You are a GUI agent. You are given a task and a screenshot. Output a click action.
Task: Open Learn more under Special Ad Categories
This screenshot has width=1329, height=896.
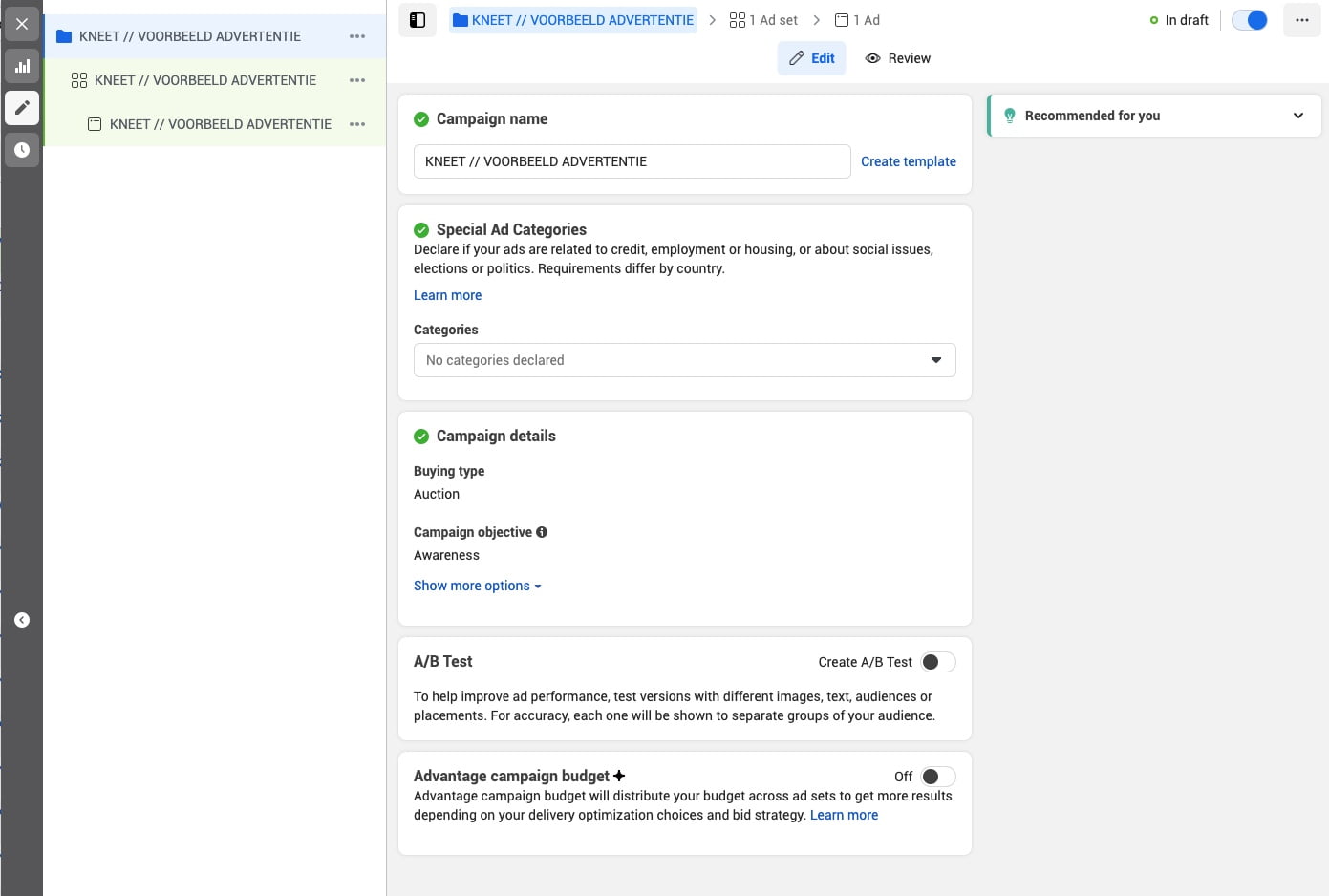[447, 295]
